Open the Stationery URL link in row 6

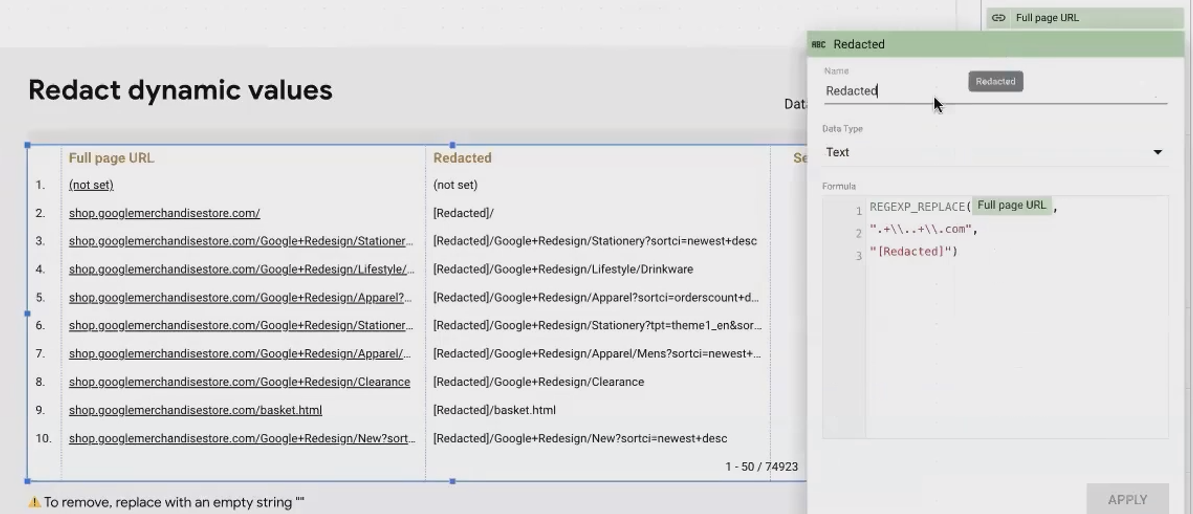click(242, 325)
